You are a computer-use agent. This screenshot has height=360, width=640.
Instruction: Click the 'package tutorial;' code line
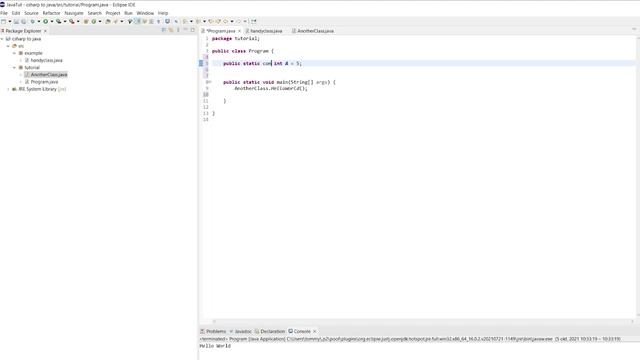[236, 38]
